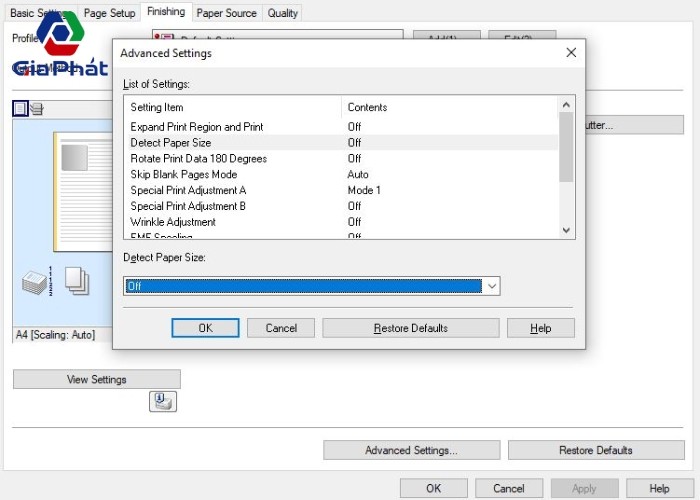Cancel the printer properties window
The image size is (700, 500).
click(509, 488)
